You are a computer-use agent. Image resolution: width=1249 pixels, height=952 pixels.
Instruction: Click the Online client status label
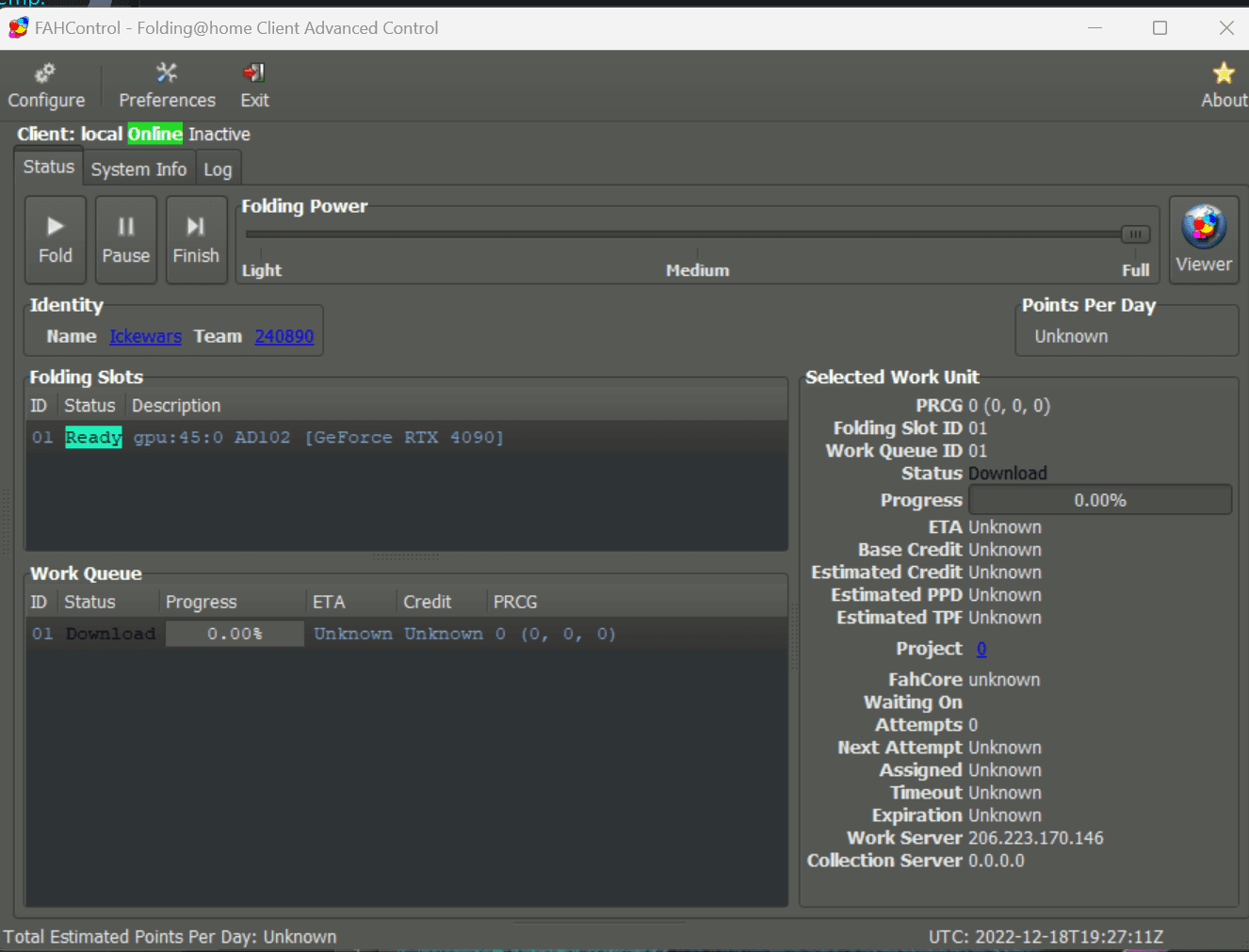coord(155,134)
